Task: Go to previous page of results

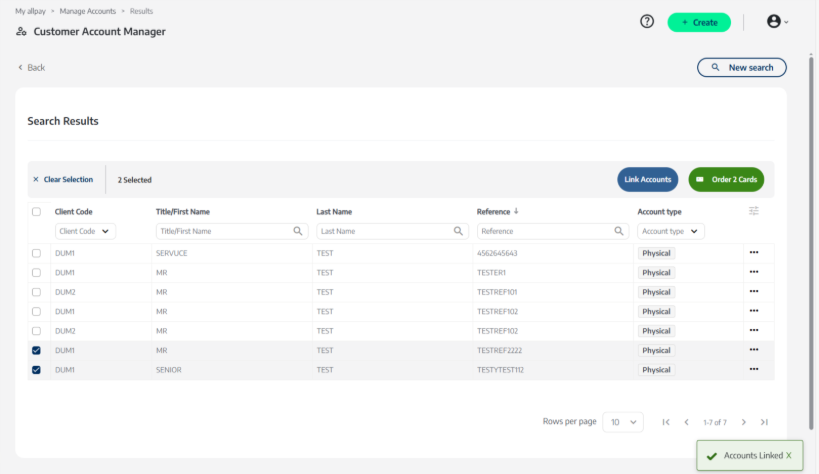Action: 686,422
